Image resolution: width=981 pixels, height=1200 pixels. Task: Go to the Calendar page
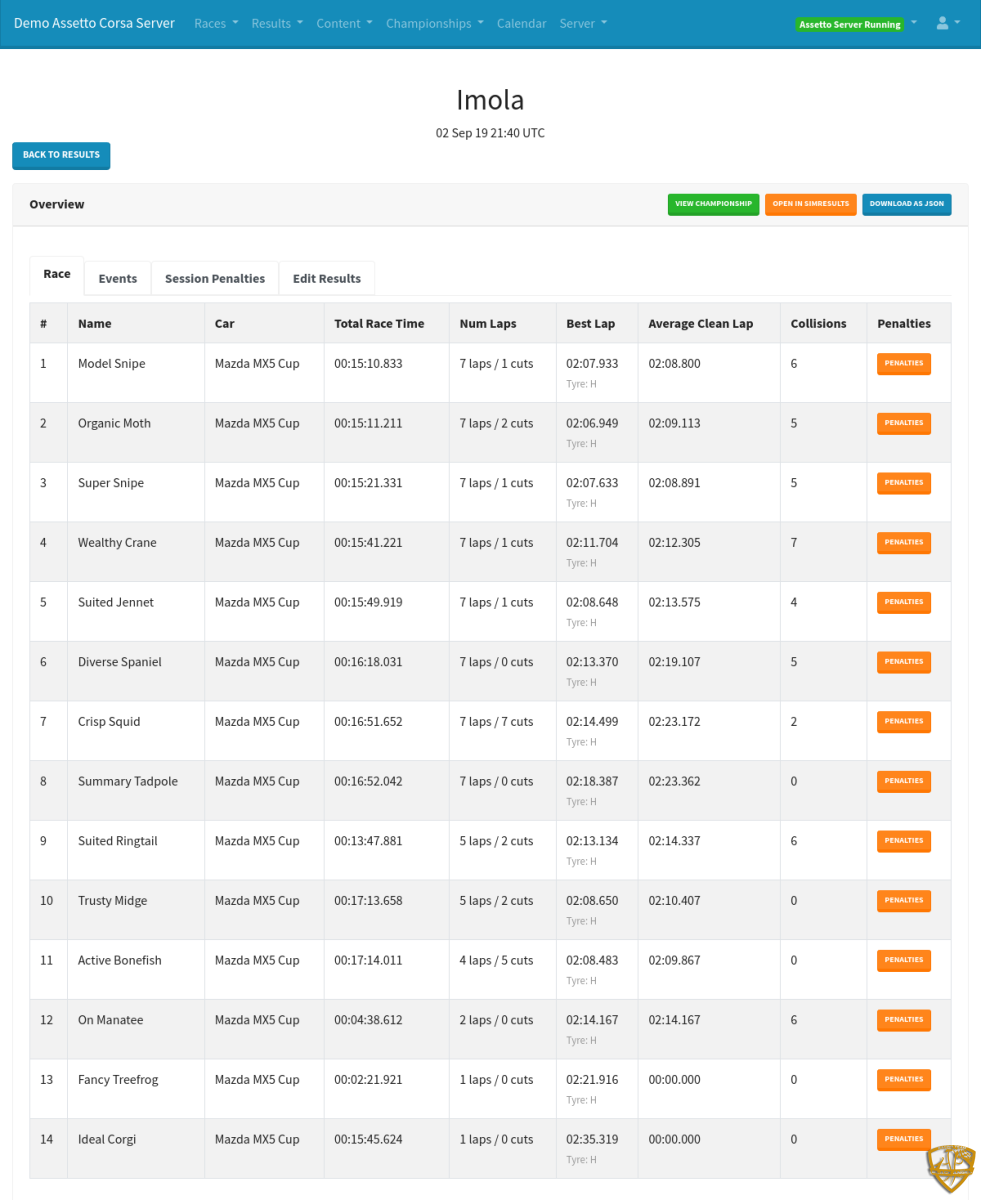pyautogui.click(x=521, y=23)
